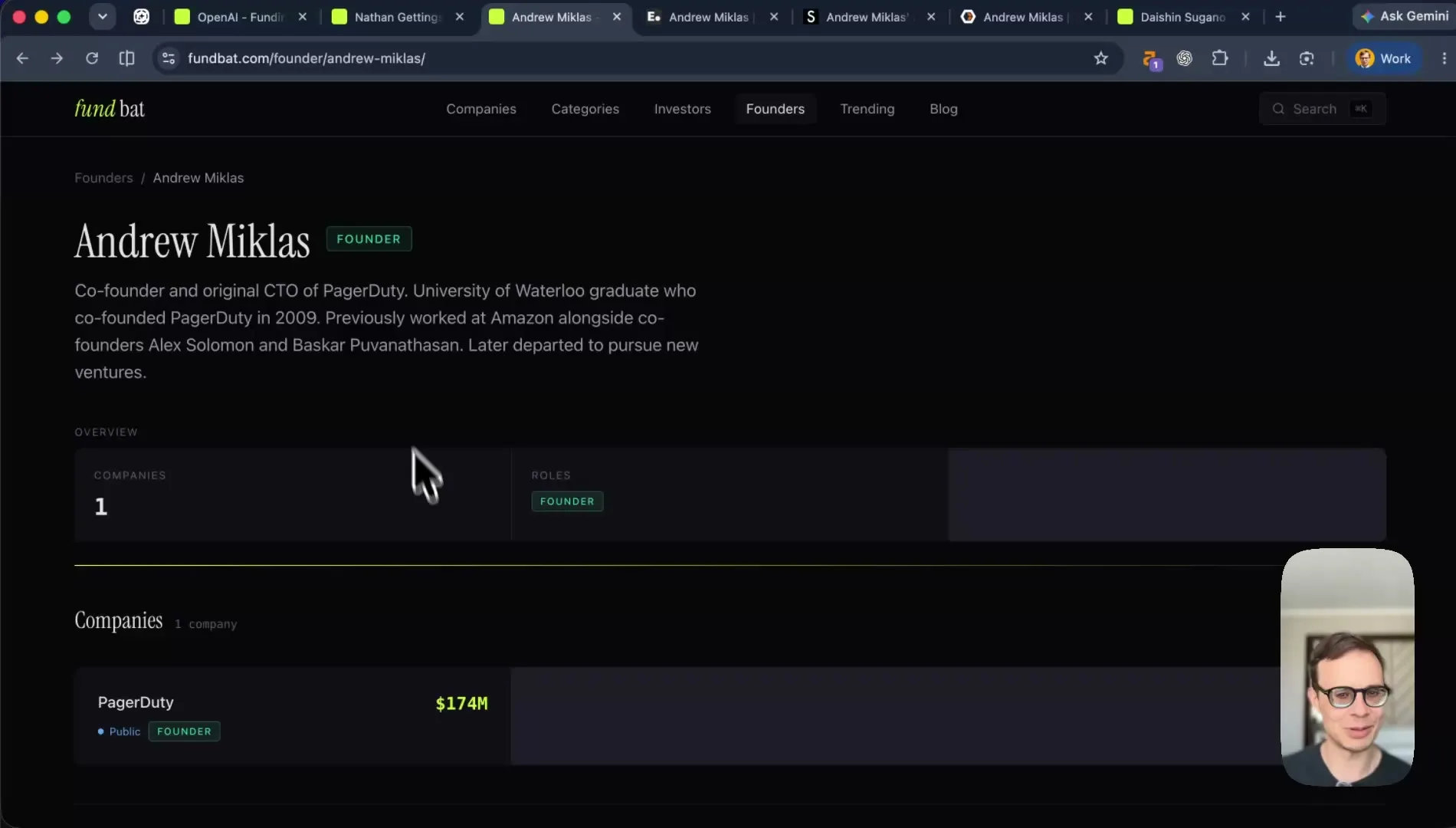Click the FOUNDER tag on PagerDuty card
This screenshot has height=828, width=1456.
pyautogui.click(x=184, y=731)
